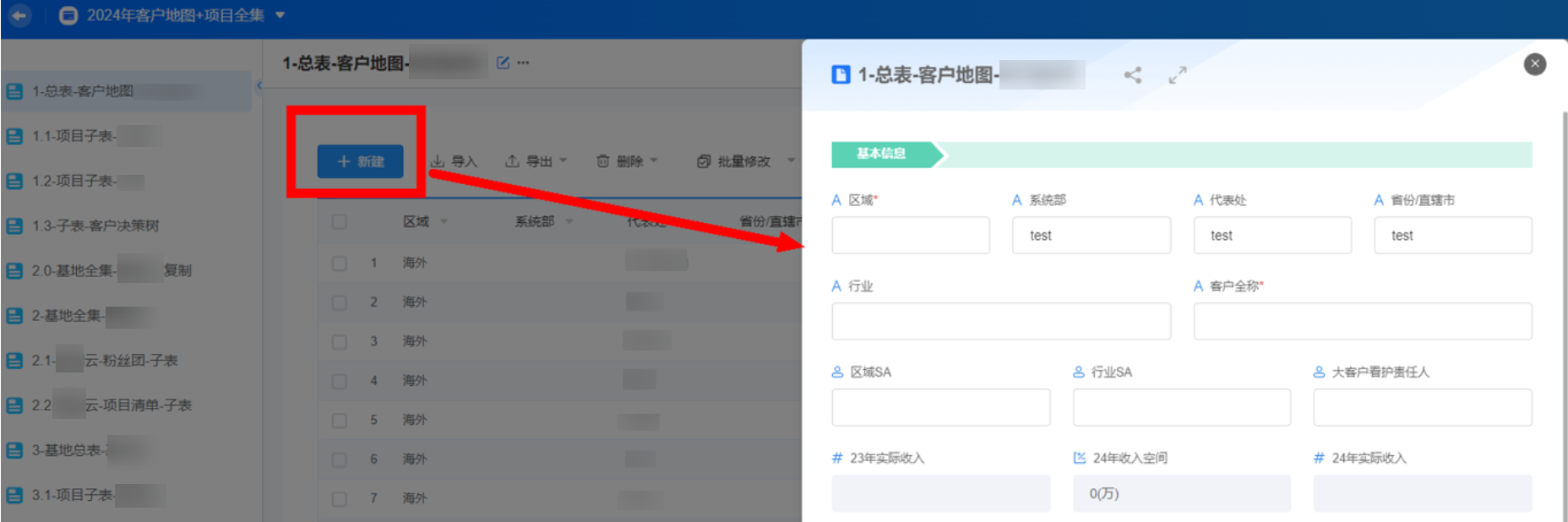Click the 区域SA member field
The height and width of the screenshot is (522, 1568).
(941, 408)
